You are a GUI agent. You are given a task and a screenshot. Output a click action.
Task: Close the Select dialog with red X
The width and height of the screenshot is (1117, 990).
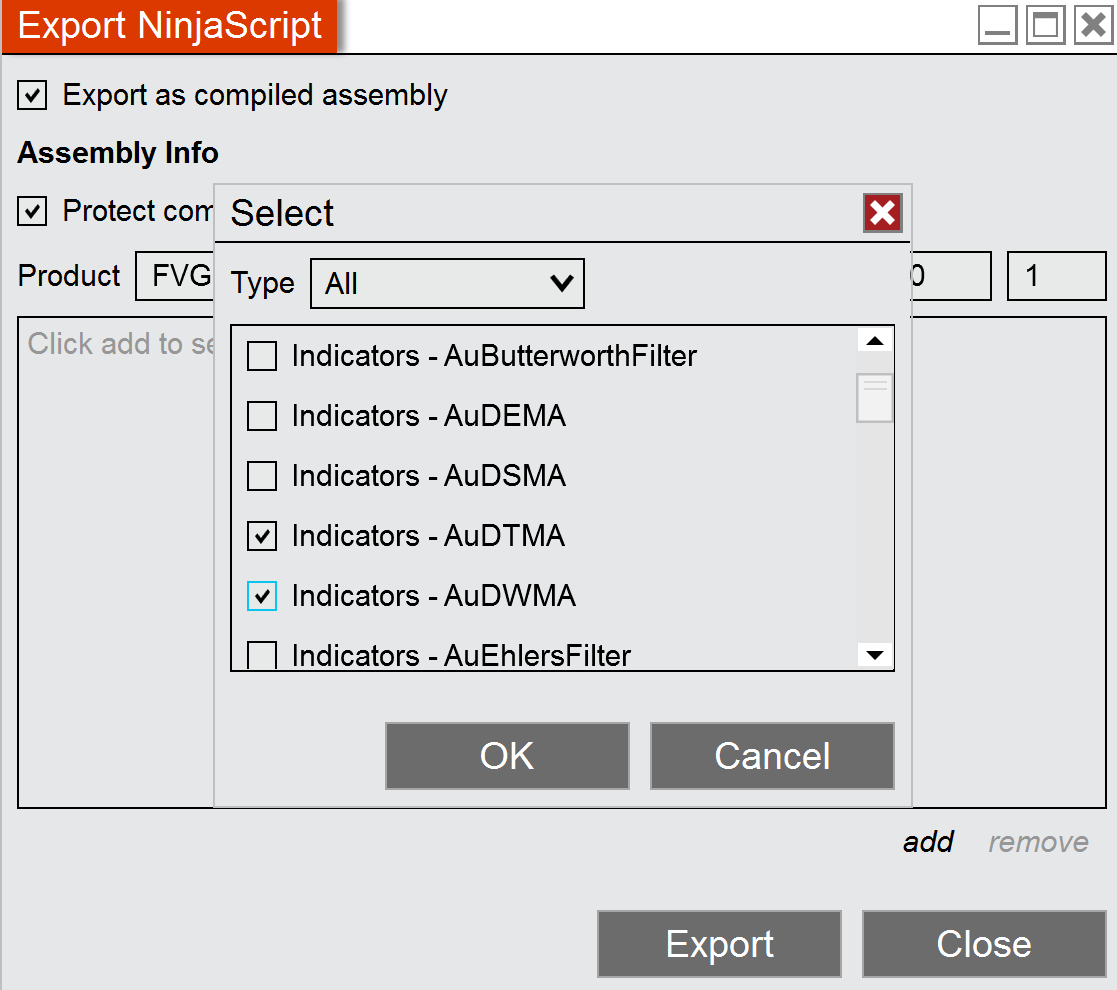point(883,212)
